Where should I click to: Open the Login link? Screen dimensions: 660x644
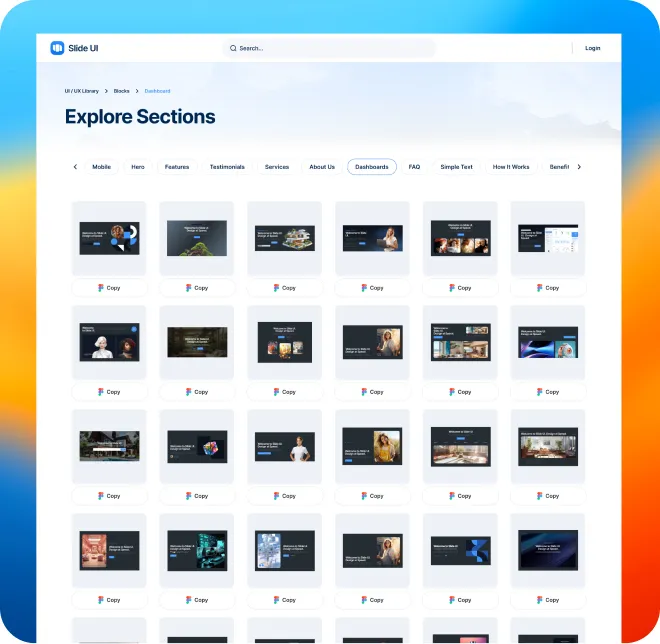tap(592, 48)
